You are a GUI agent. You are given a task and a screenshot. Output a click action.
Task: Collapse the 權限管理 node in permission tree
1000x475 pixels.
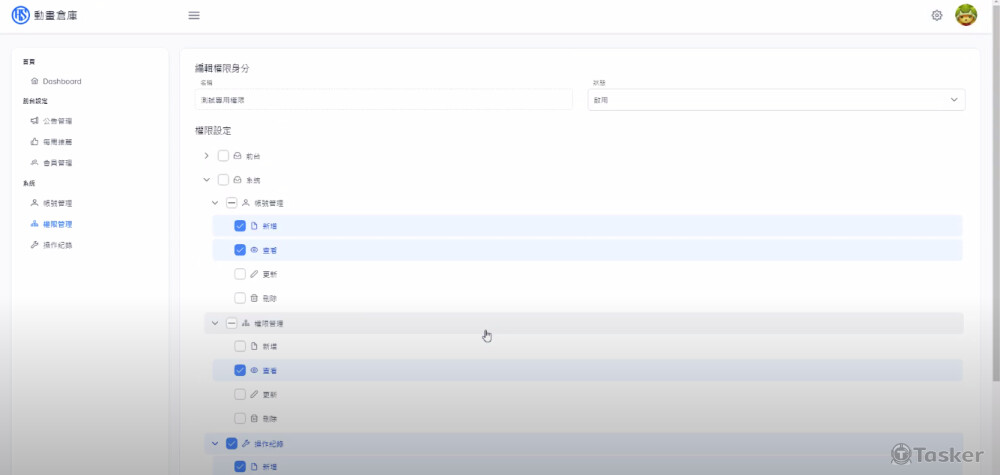[214, 323]
